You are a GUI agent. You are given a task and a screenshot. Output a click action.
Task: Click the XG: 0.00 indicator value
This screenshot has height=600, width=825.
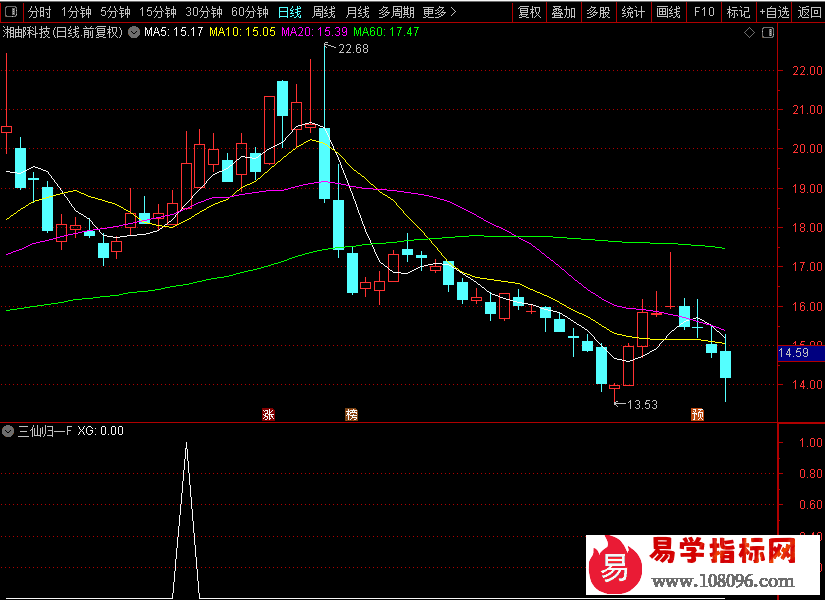(x=100, y=431)
